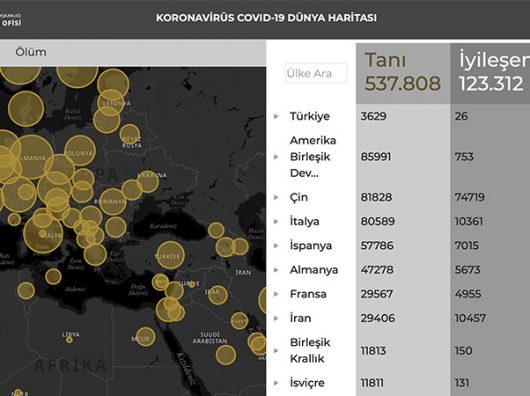Expand the İsviçre row arrow

[276, 383]
